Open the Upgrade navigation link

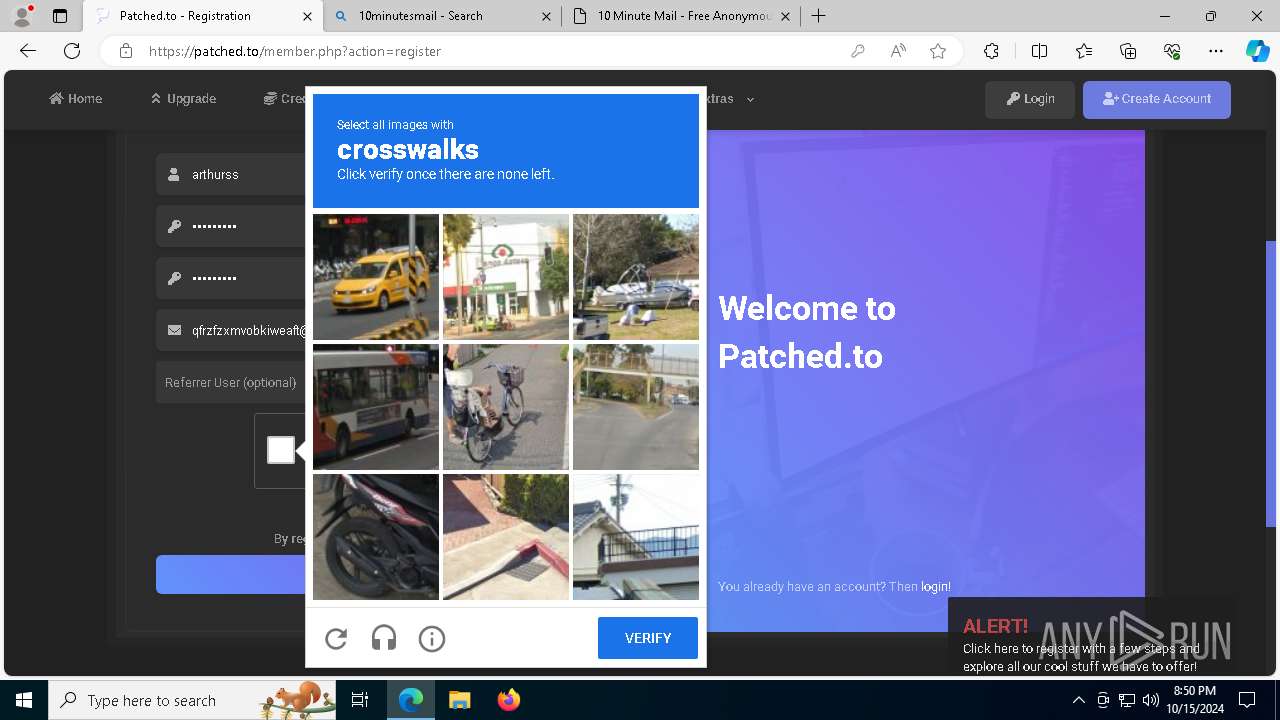click(x=183, y=98)
